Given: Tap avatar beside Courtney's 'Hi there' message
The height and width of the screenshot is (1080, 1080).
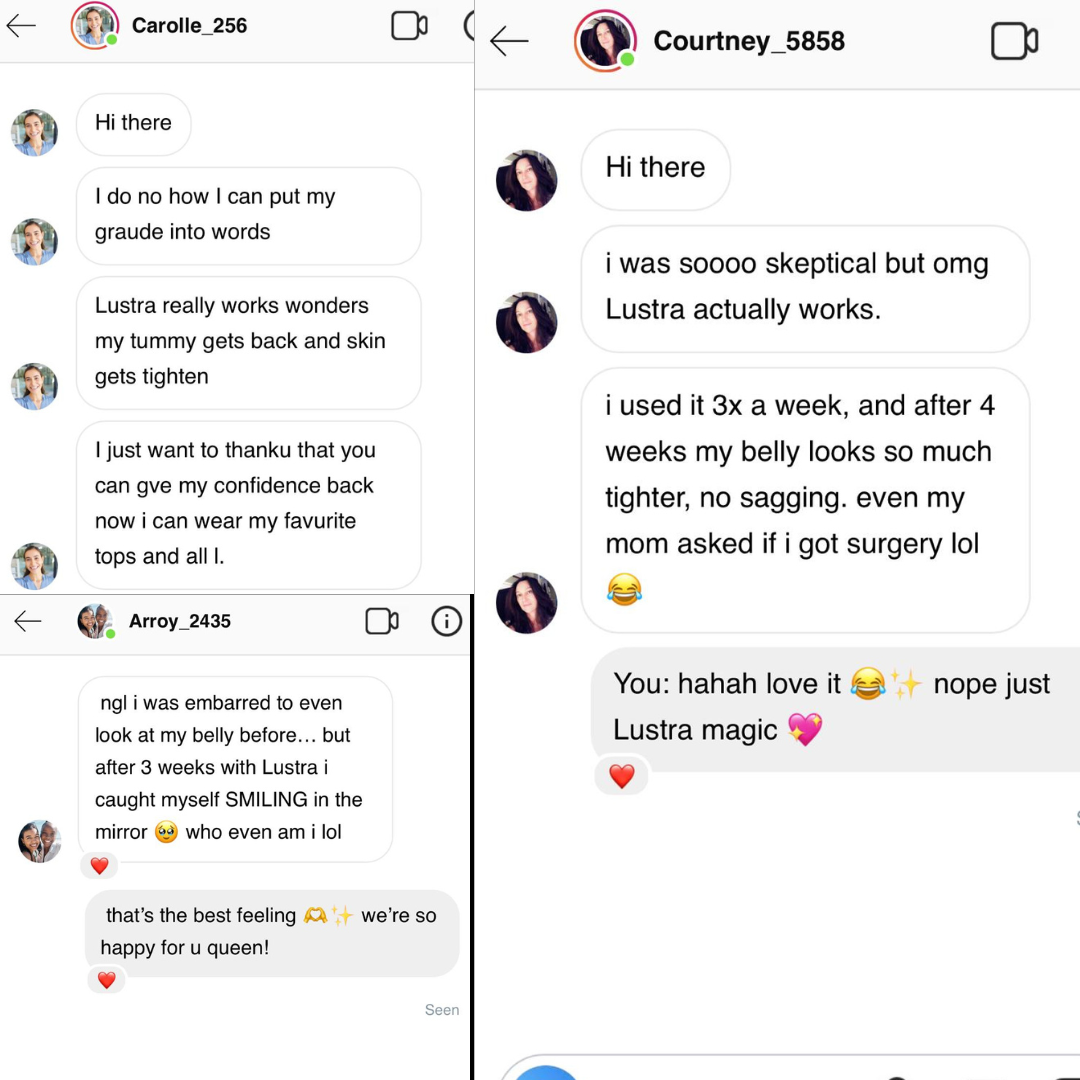Looking at the screenshot, I should [x=526, y=180].
